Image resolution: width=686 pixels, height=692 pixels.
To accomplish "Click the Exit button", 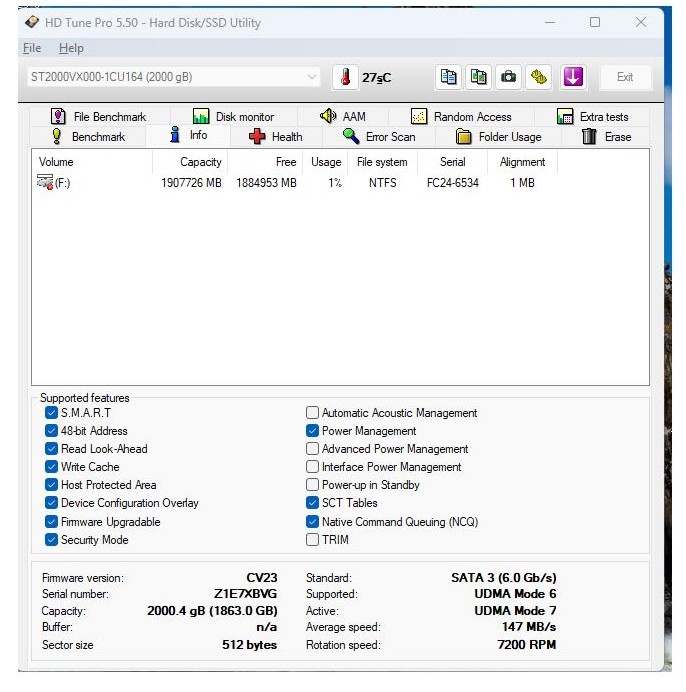I will (625, 77).
